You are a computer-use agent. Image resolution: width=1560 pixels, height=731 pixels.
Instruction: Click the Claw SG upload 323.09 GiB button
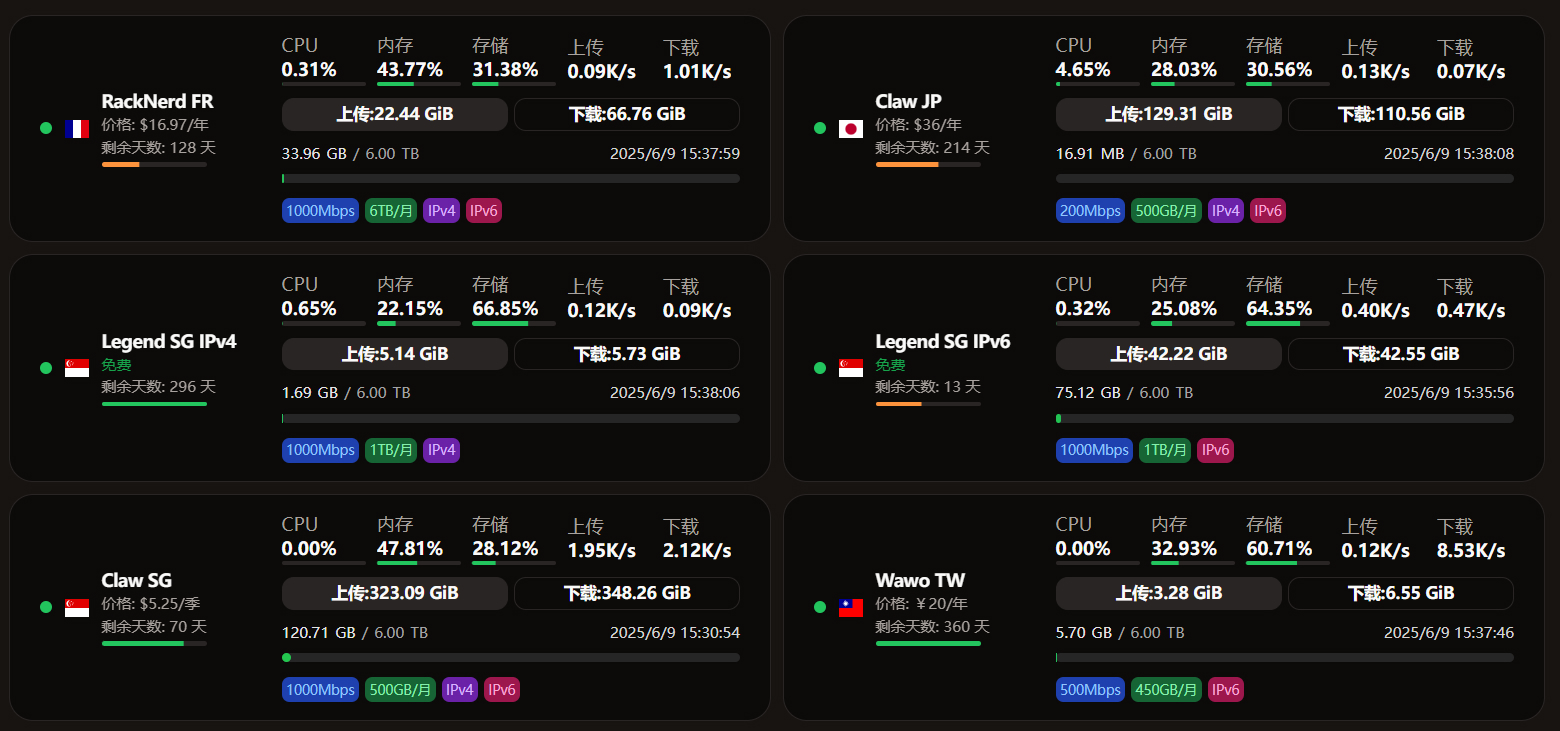(395, 593)
